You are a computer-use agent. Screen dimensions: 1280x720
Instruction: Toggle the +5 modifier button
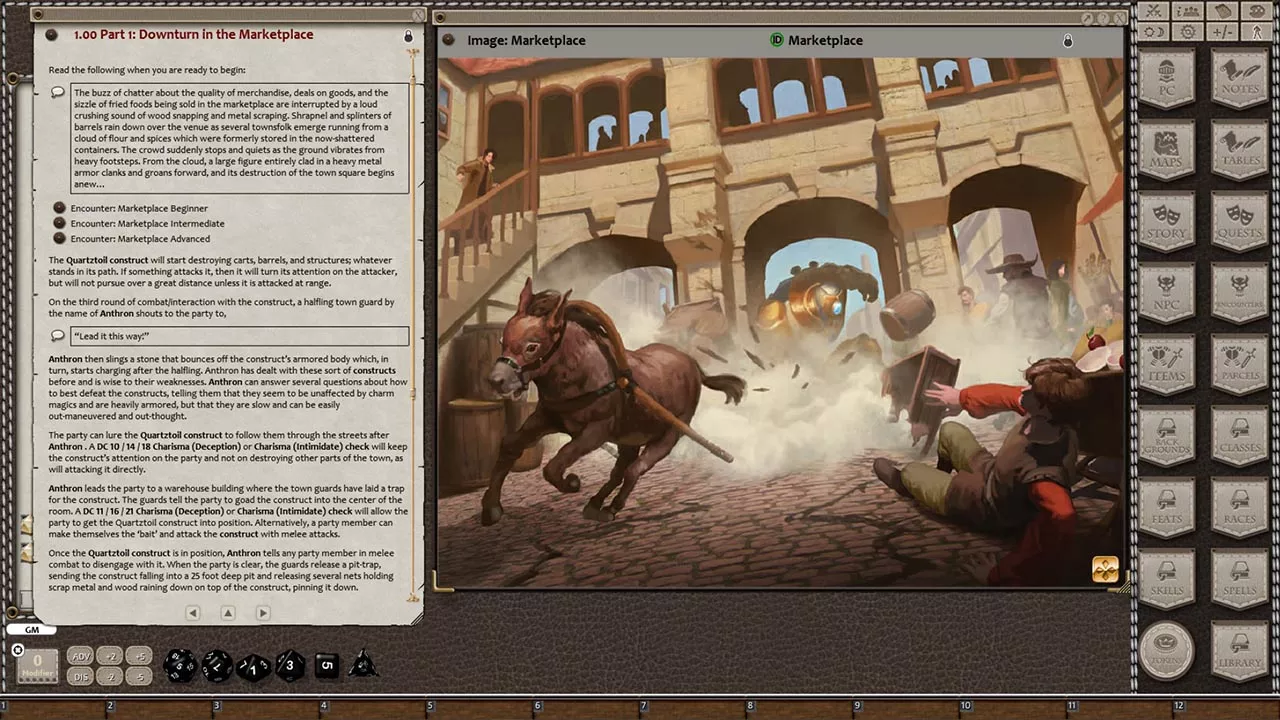(140, 656)
